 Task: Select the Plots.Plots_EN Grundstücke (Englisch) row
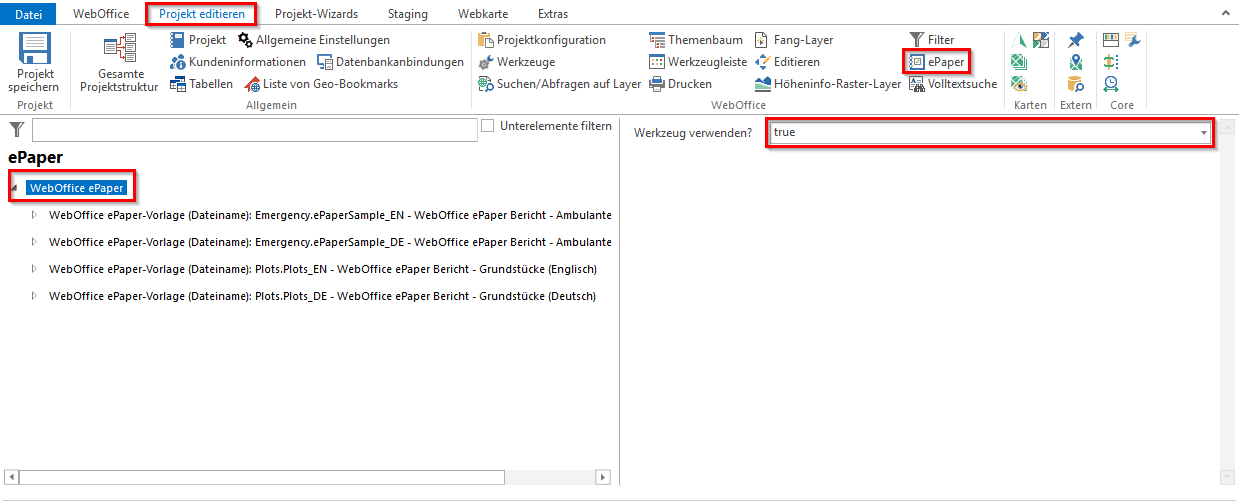point(323,269)
